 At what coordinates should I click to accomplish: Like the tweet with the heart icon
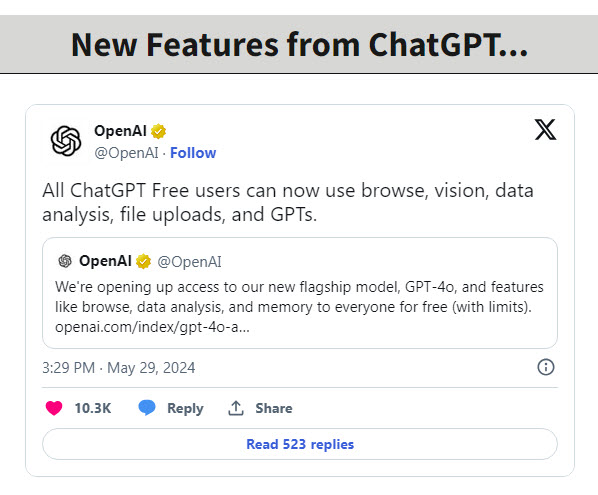(x=54, y=408)
